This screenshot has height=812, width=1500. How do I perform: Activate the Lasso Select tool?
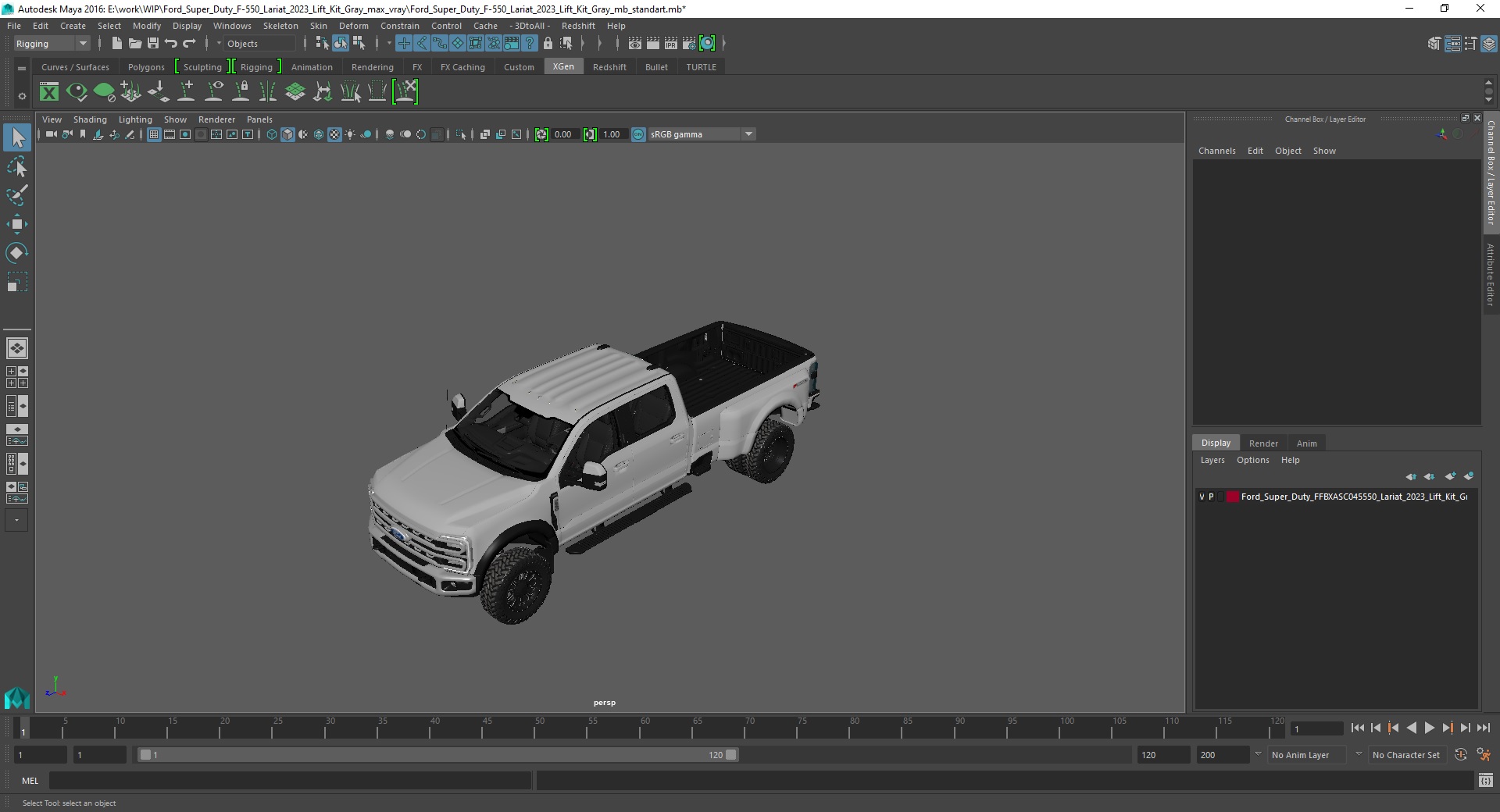(17, 167)
